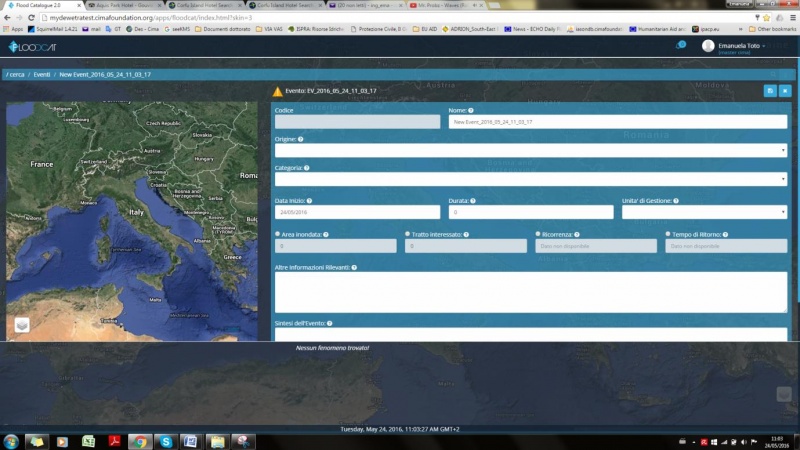Open the Other bookmarks folder
Image resolution: width=800 pixels, height=450 pixels.
772,29
